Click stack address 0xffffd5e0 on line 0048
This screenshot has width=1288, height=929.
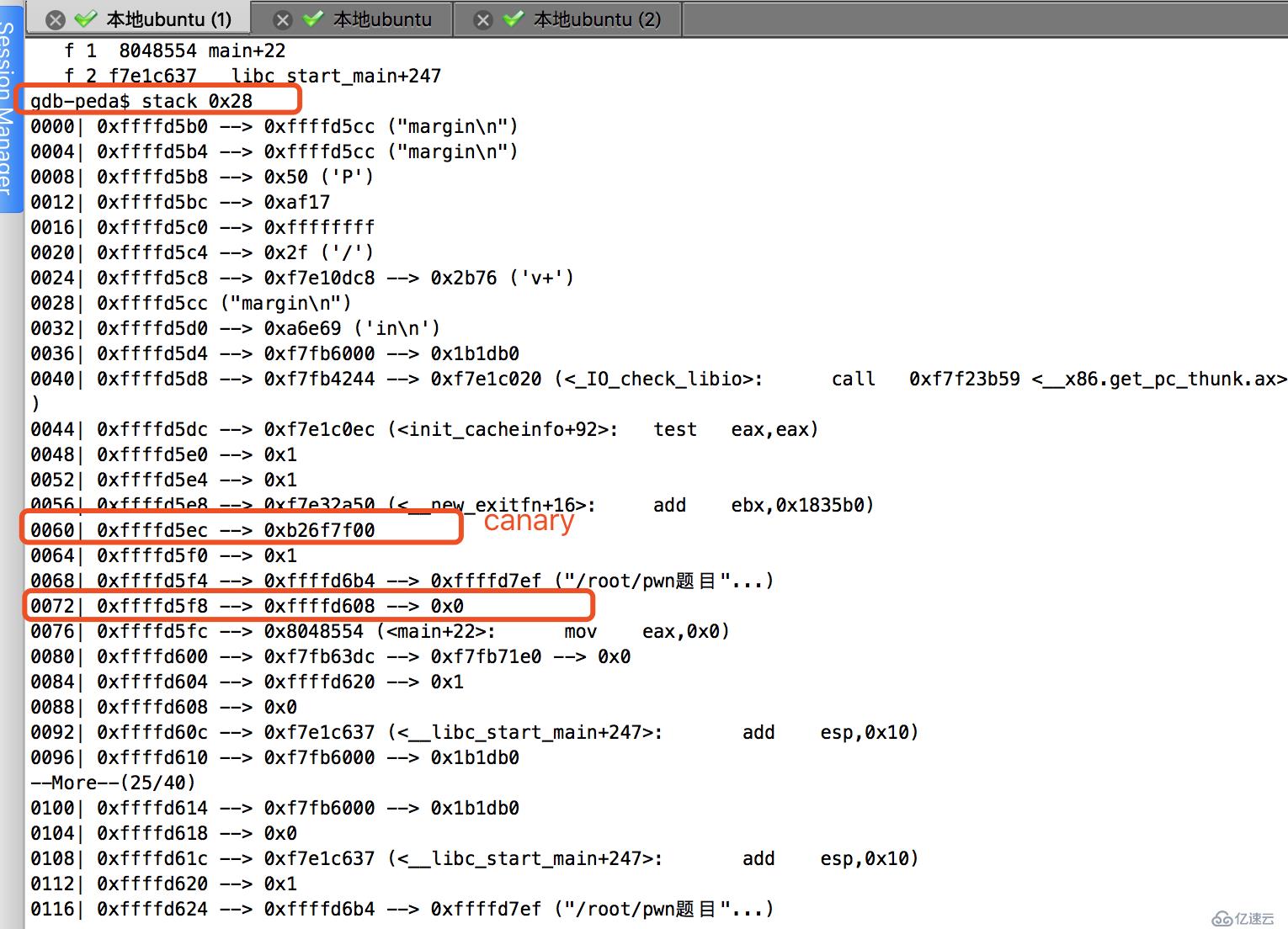click(x=152, y=454)
